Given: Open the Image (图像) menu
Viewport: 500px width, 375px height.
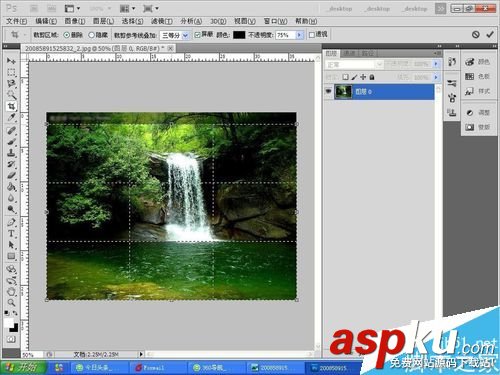Looking at the screenshot, I should tap(75, 21).
